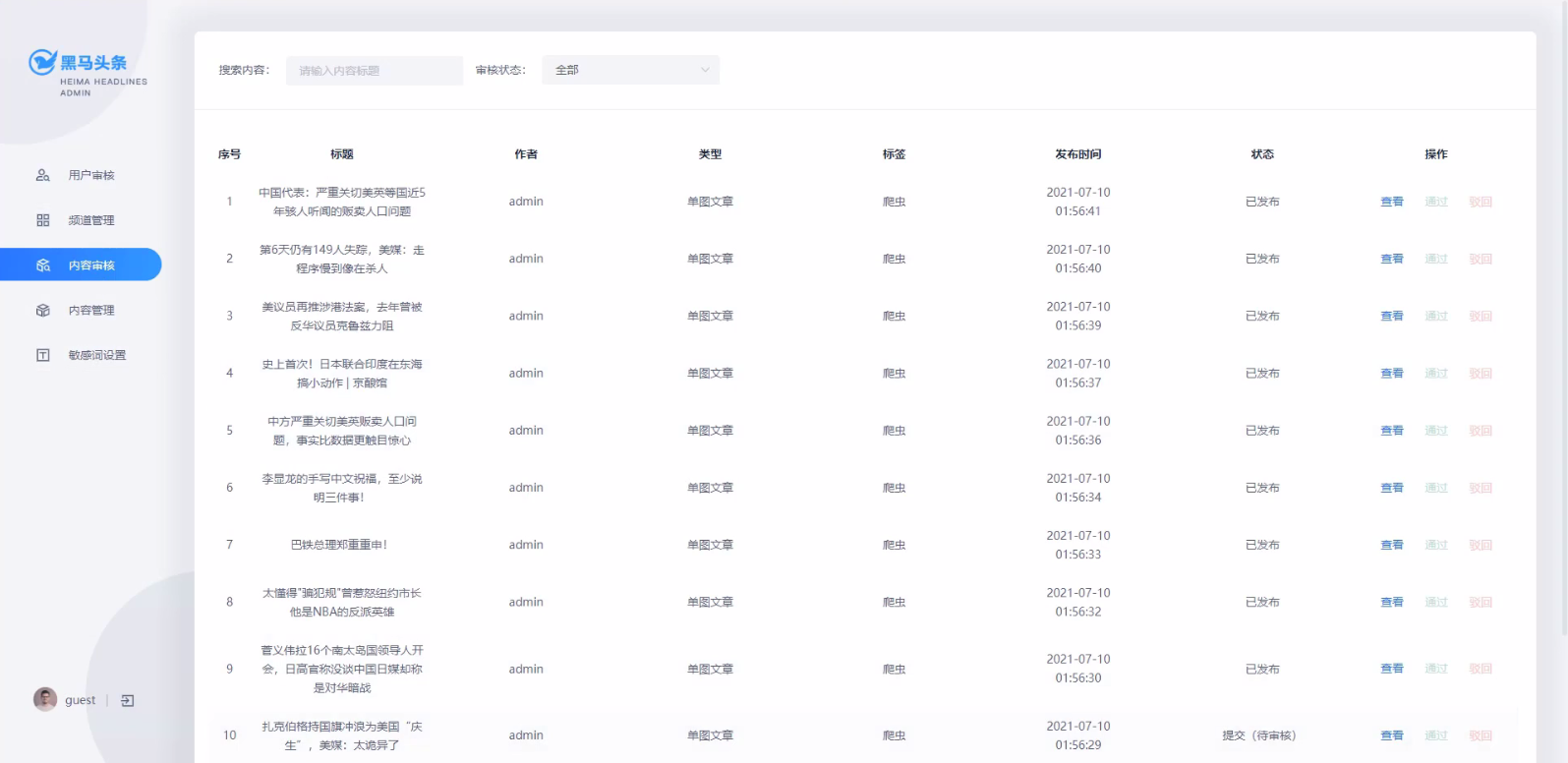This screenshot has width=1568, height=763.
Task: Click 通过 for row 1
Action: [1436, 202]
